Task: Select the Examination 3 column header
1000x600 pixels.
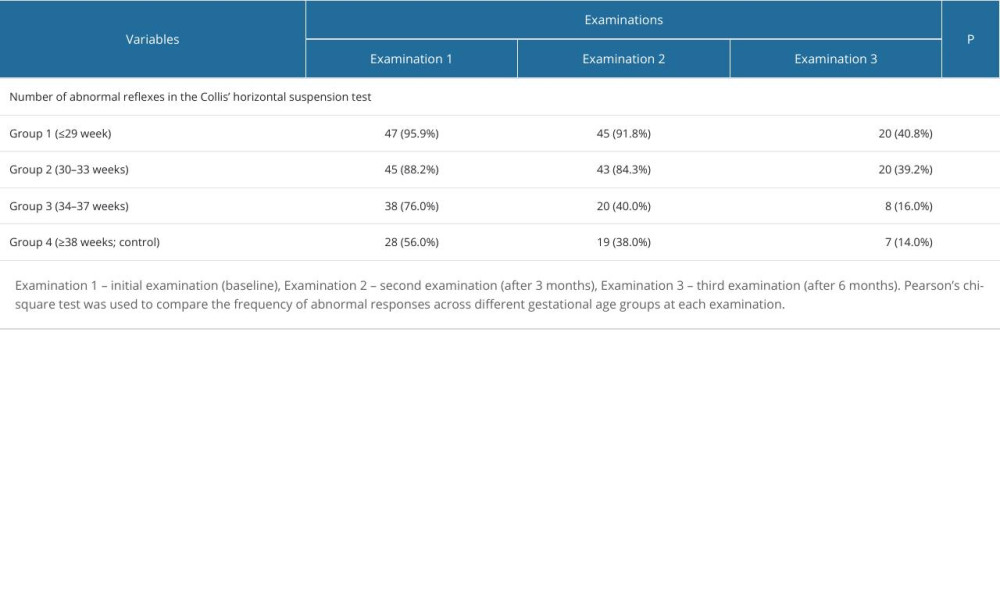Action: coord(835,59)
